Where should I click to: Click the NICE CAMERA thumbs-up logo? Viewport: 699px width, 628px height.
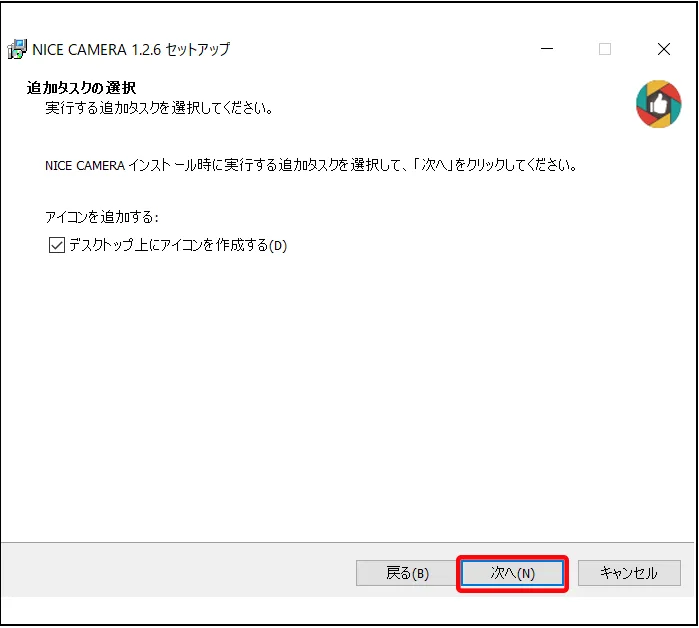click(x=658, y=104)
